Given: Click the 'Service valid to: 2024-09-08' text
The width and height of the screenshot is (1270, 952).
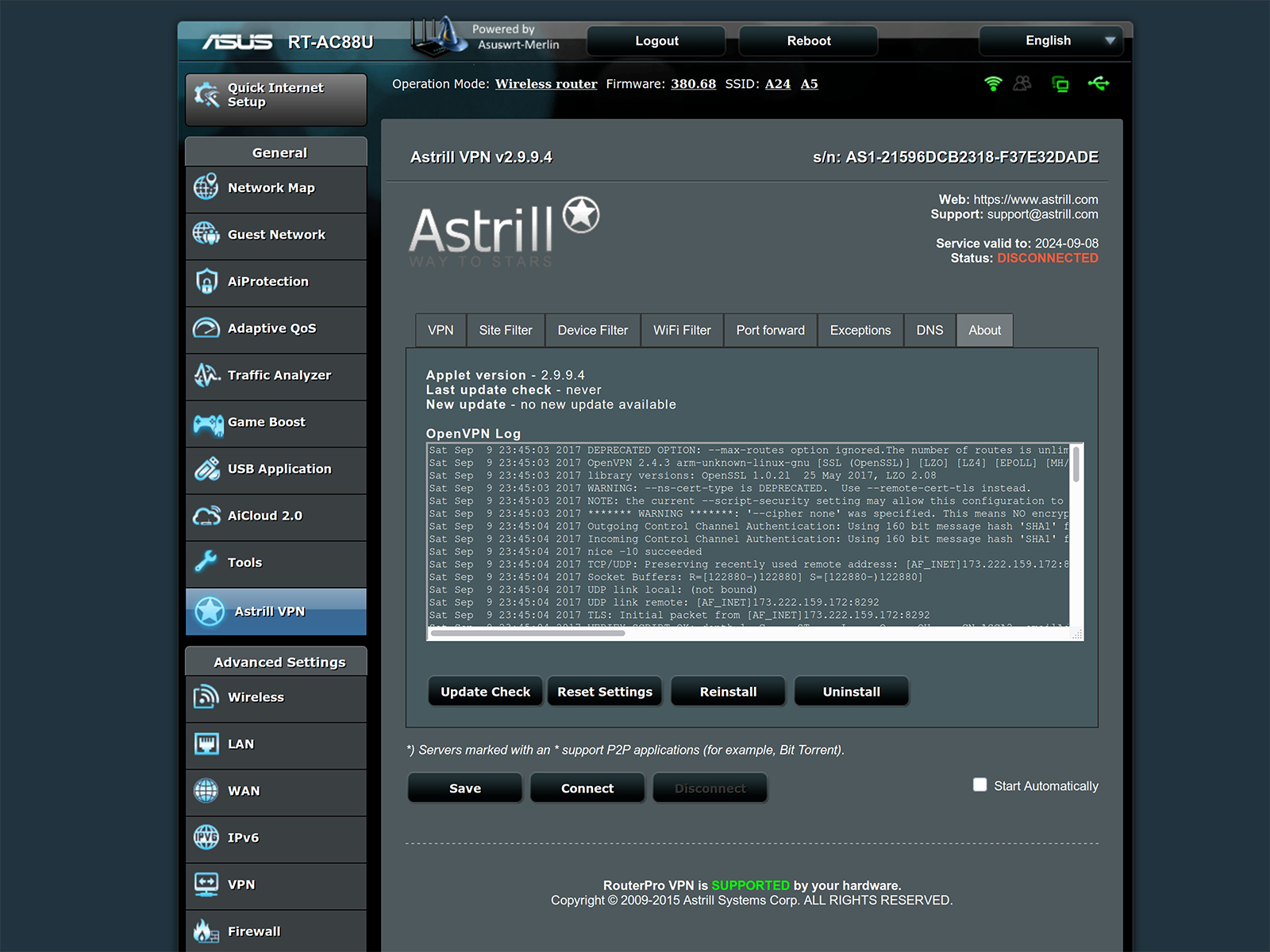Looking at the screenshot, I should pyautogui.click(x=1017, y=244).
